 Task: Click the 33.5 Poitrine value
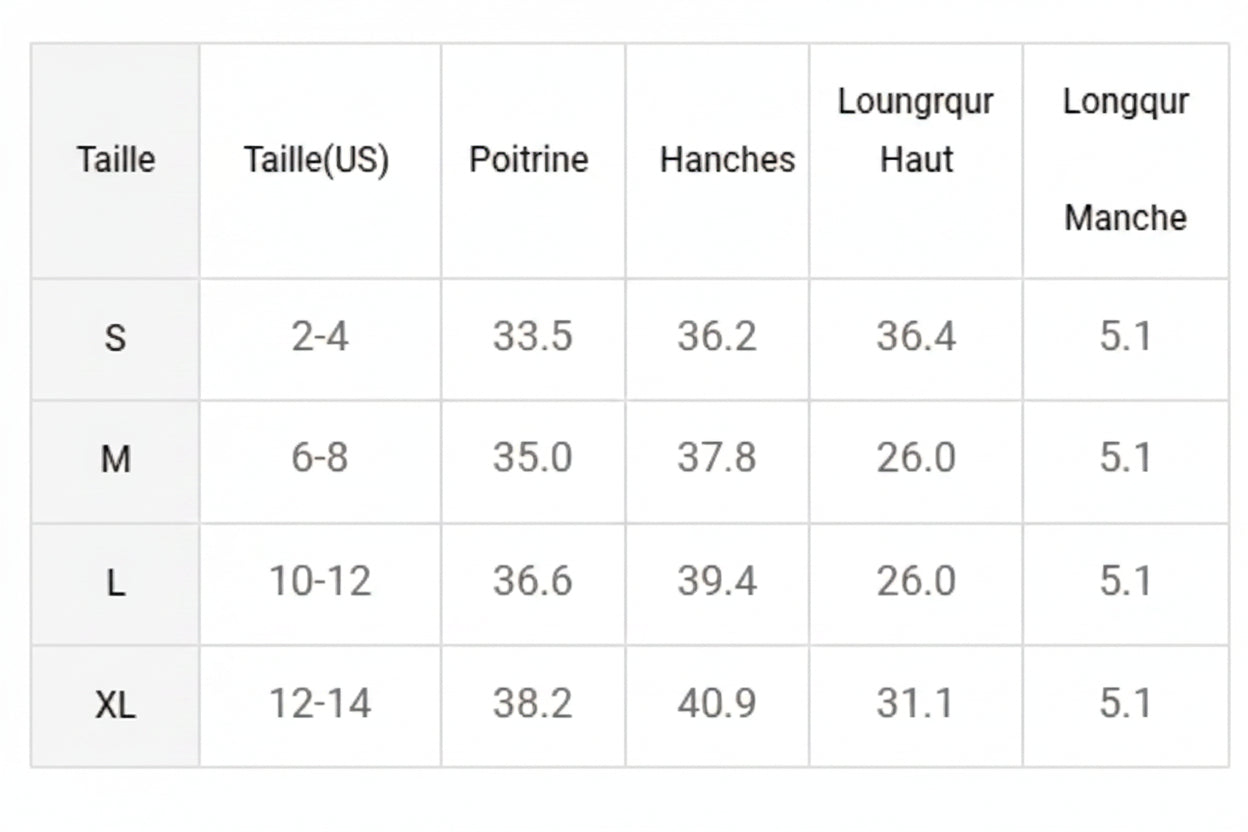tap(533, 339)
